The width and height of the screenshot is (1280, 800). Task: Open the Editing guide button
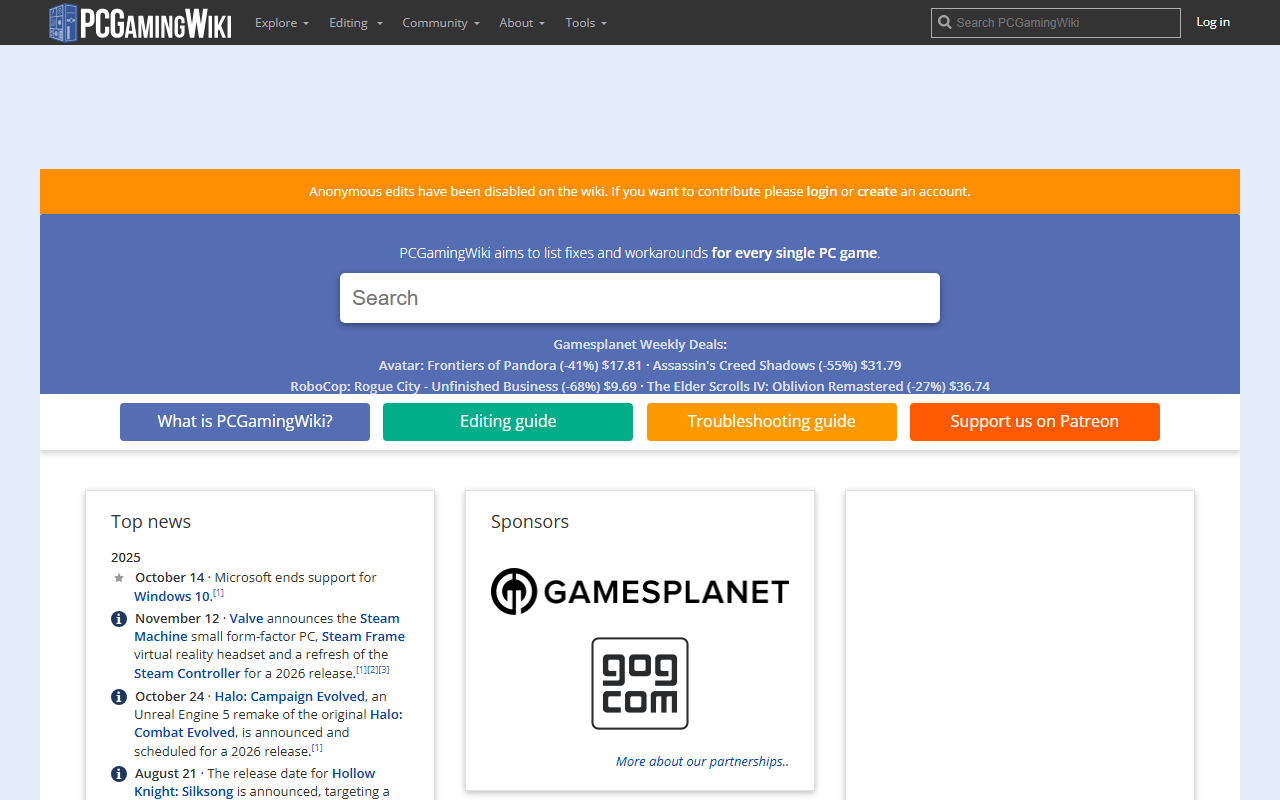508,422
